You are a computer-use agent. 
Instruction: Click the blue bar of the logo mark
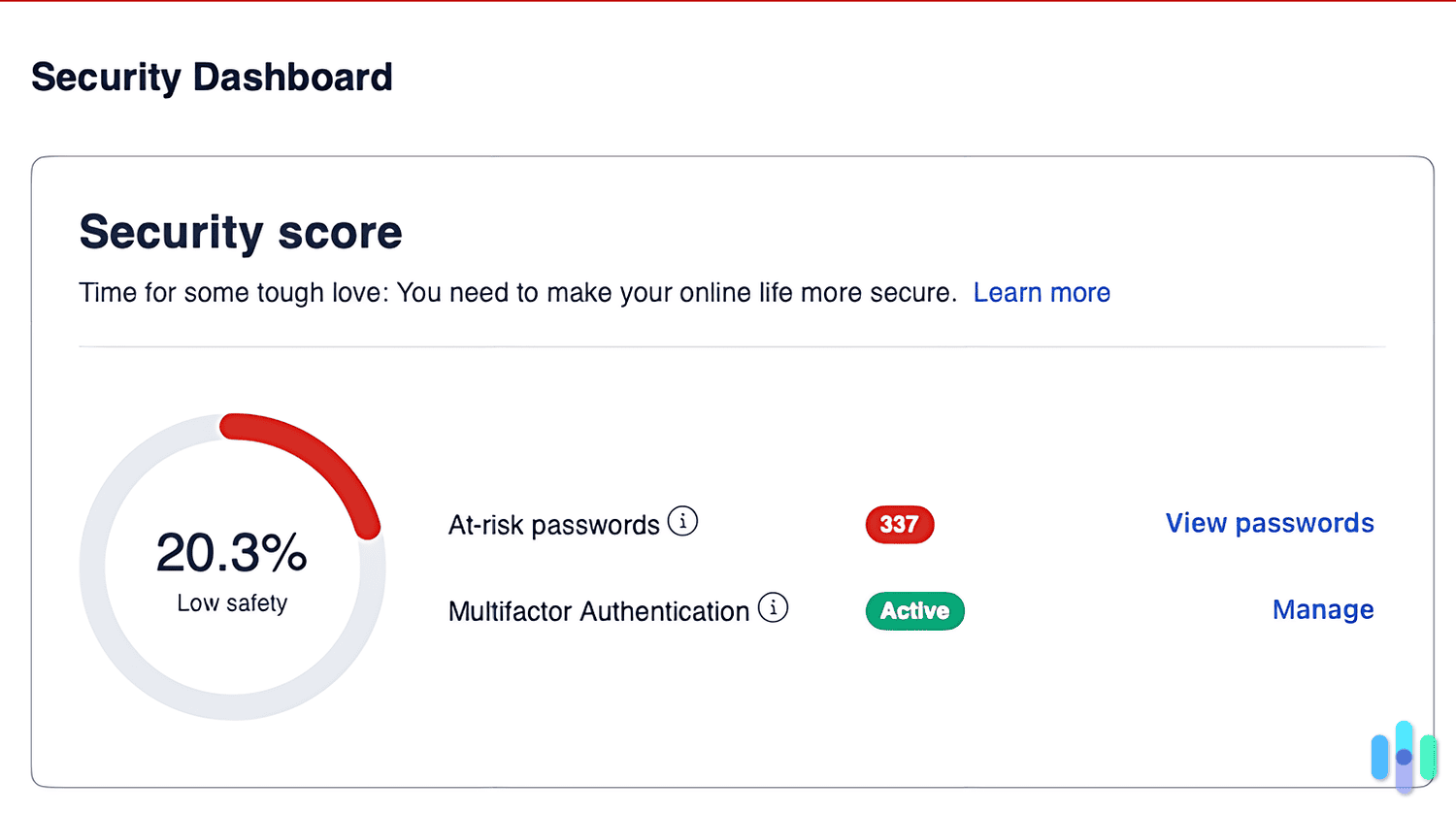click(1379, 755)
